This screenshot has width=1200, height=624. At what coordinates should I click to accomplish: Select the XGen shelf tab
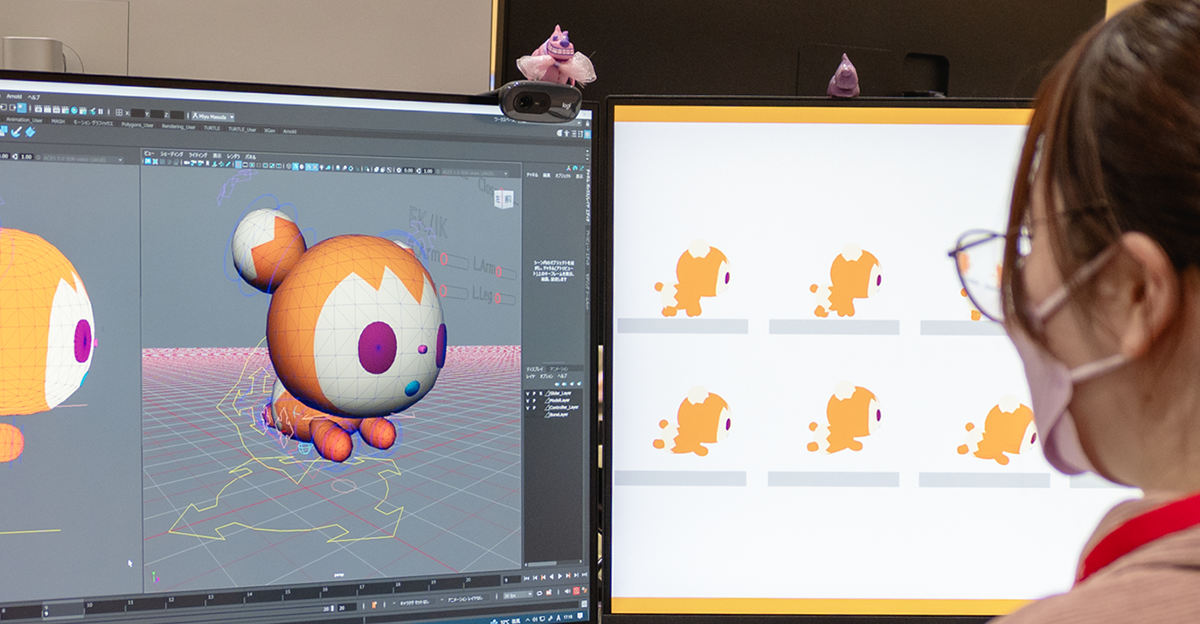pyautogui.click(x=270, y=130)
